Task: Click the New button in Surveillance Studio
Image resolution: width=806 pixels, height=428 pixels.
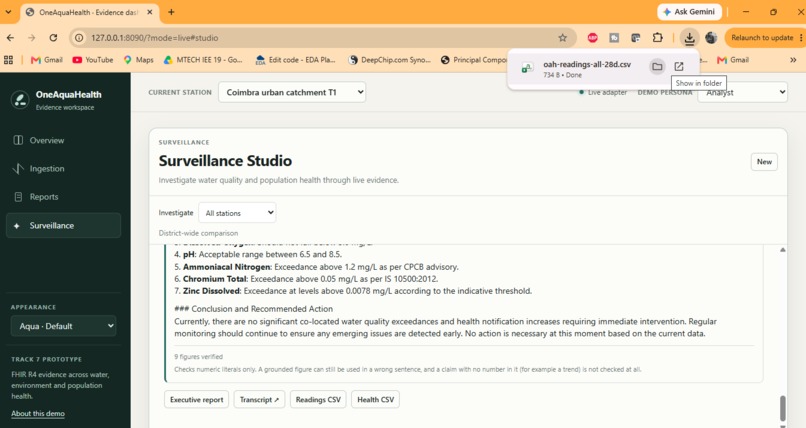Action: 764,162
